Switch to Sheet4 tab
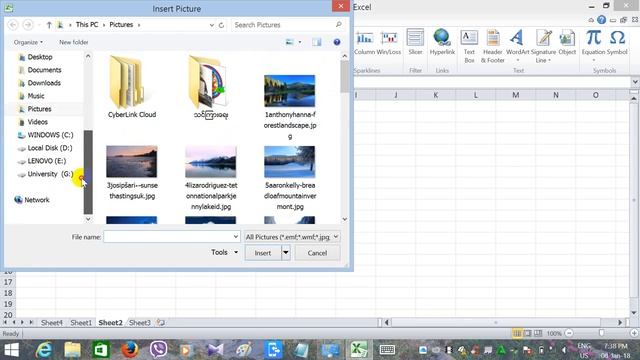 [x=52, y=322]
